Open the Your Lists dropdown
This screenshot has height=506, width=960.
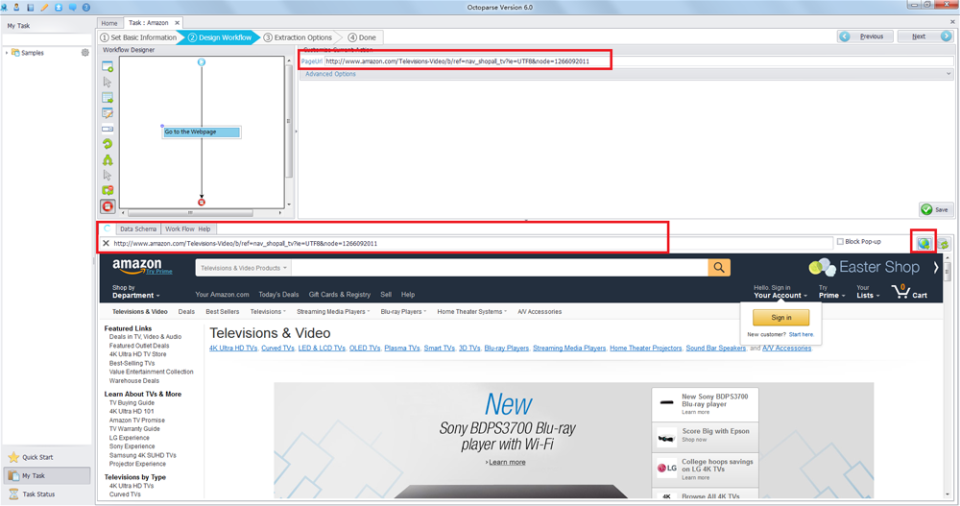[x=868, y=292]
